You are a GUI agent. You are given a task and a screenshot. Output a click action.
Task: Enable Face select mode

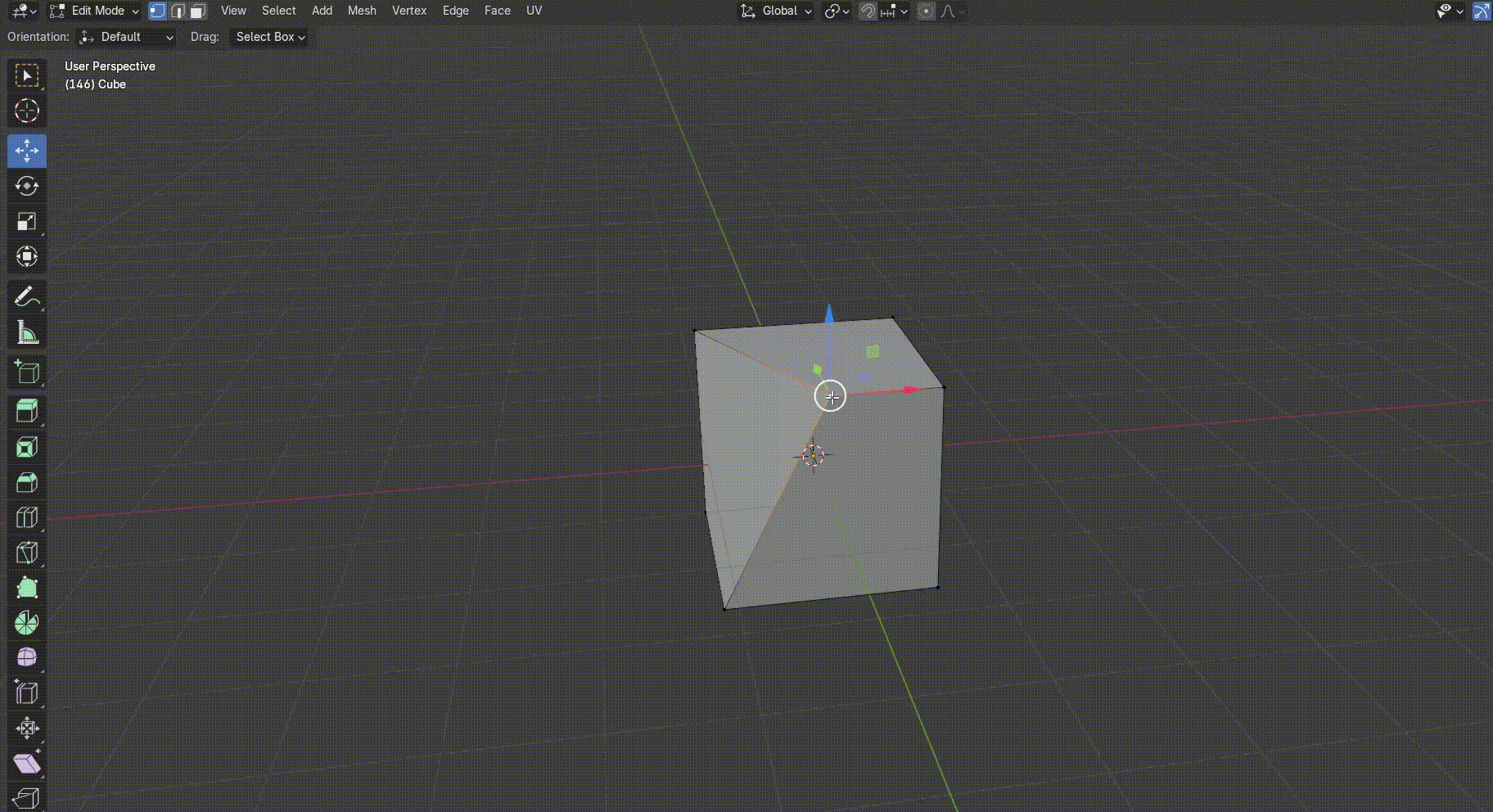point(197,11)
